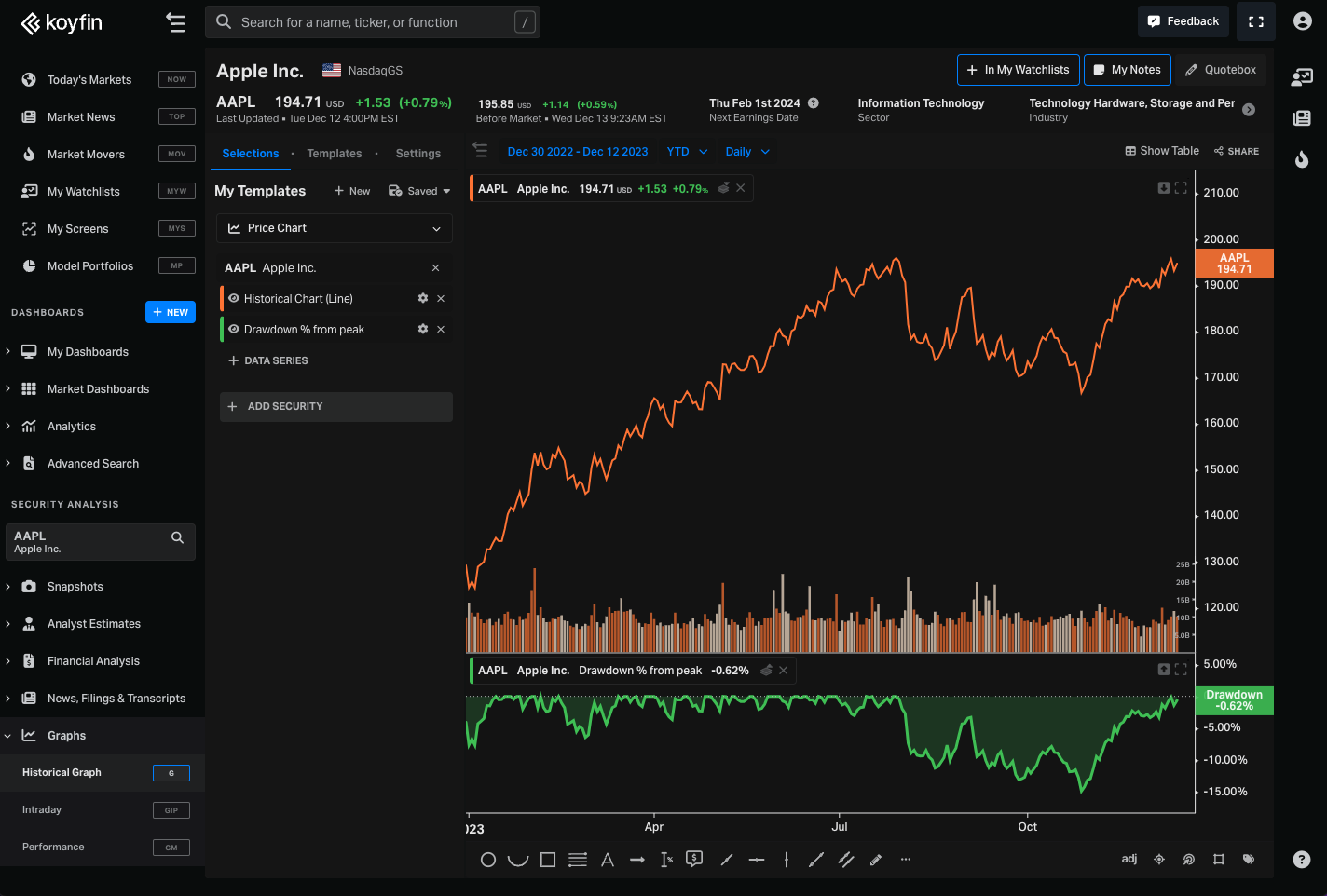Viewport: 1327px width, 896px height.
Task: Open the Daily frequency dropdown
Action: click(746, 151)
